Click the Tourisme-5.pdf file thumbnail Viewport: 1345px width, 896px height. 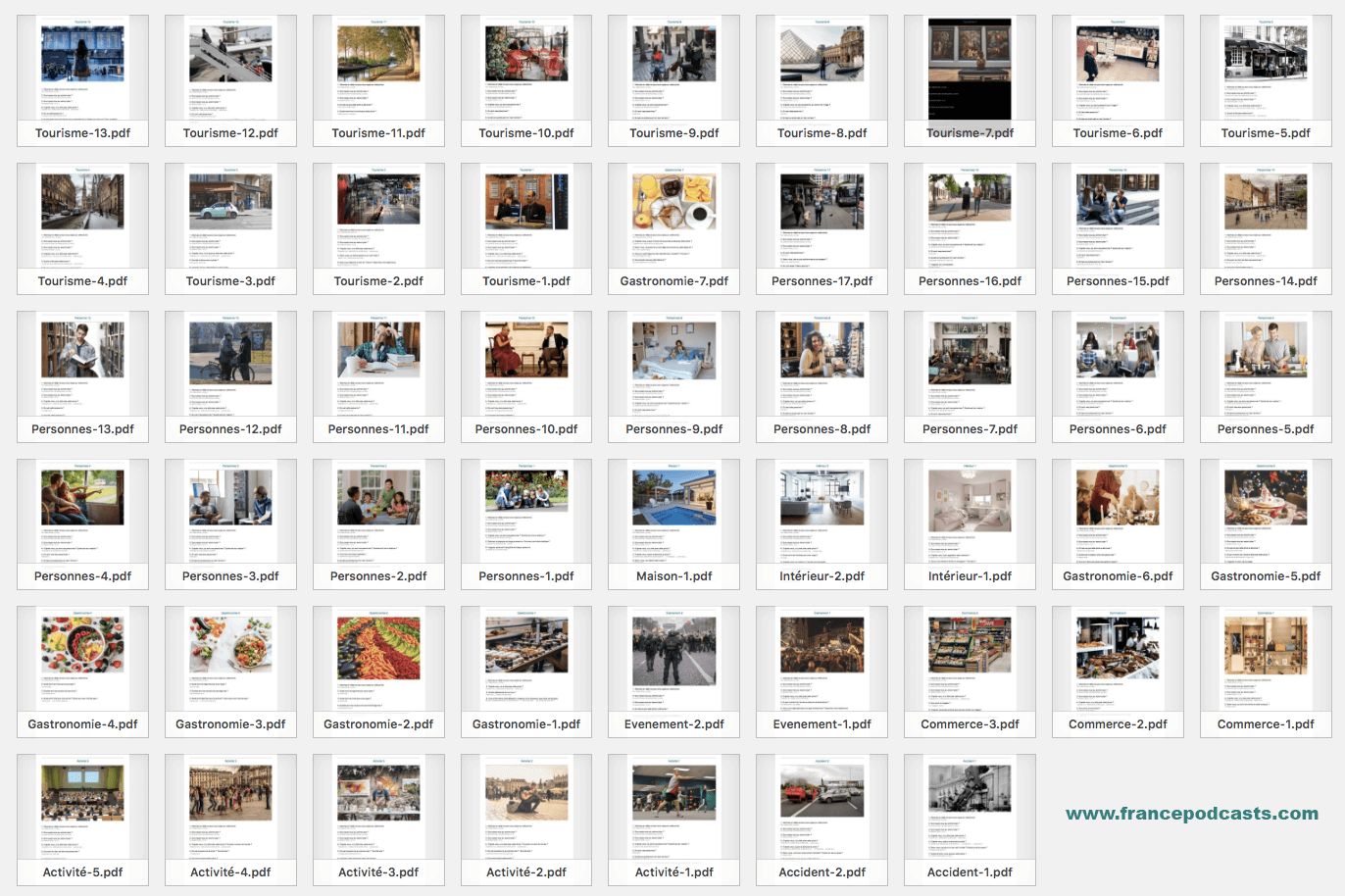pos(1266,69)
